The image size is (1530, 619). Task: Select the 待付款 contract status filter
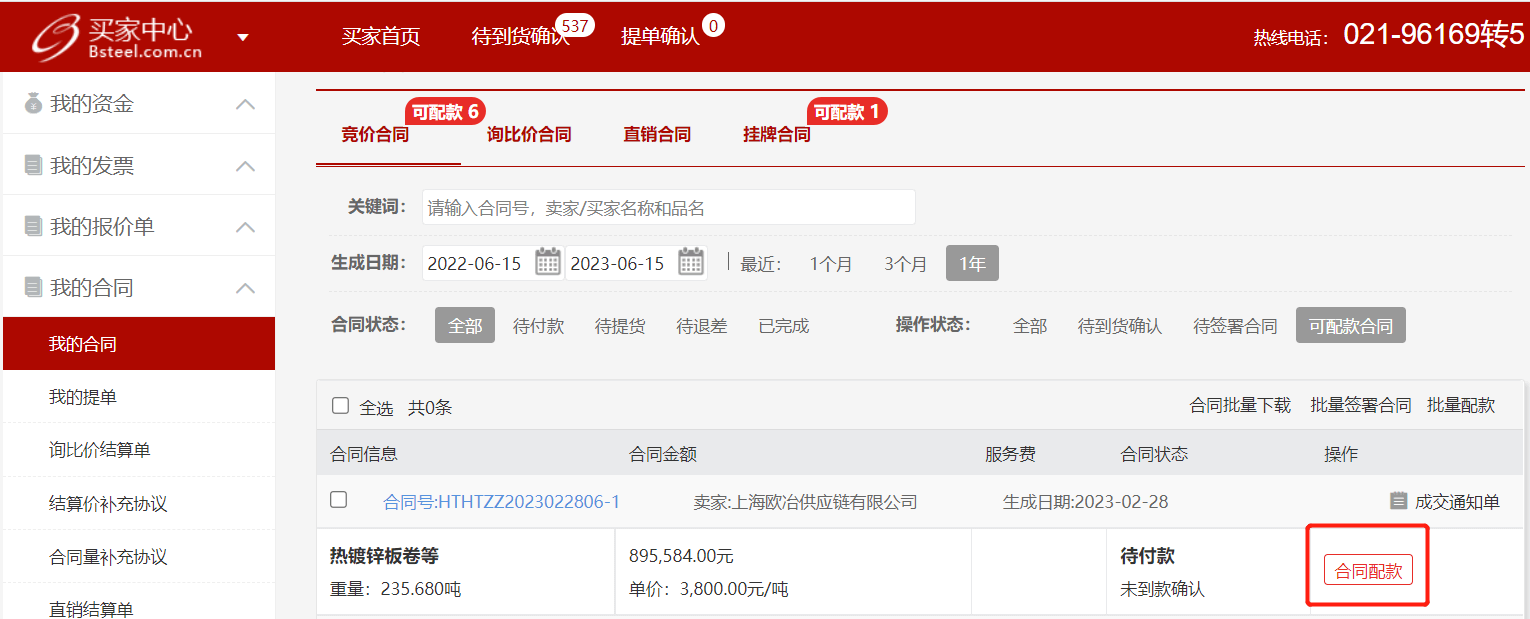point(538,326)
